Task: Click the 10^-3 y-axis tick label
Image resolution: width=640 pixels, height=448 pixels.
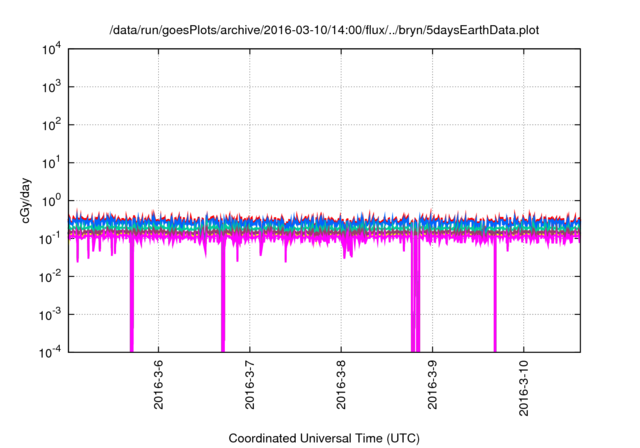Action: point(50,315)
